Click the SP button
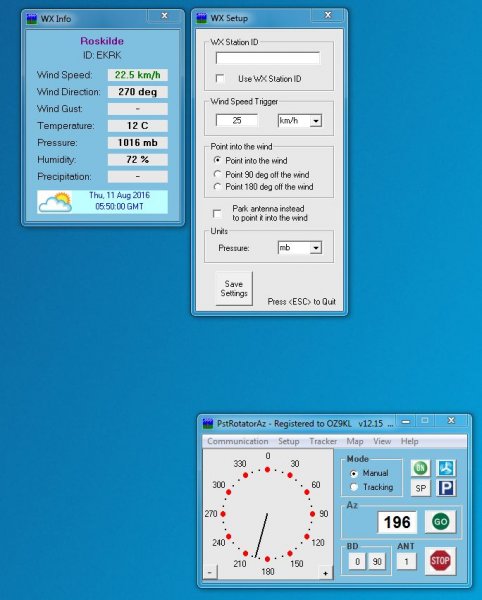This screenshot has height=600, width=482. 420,488
